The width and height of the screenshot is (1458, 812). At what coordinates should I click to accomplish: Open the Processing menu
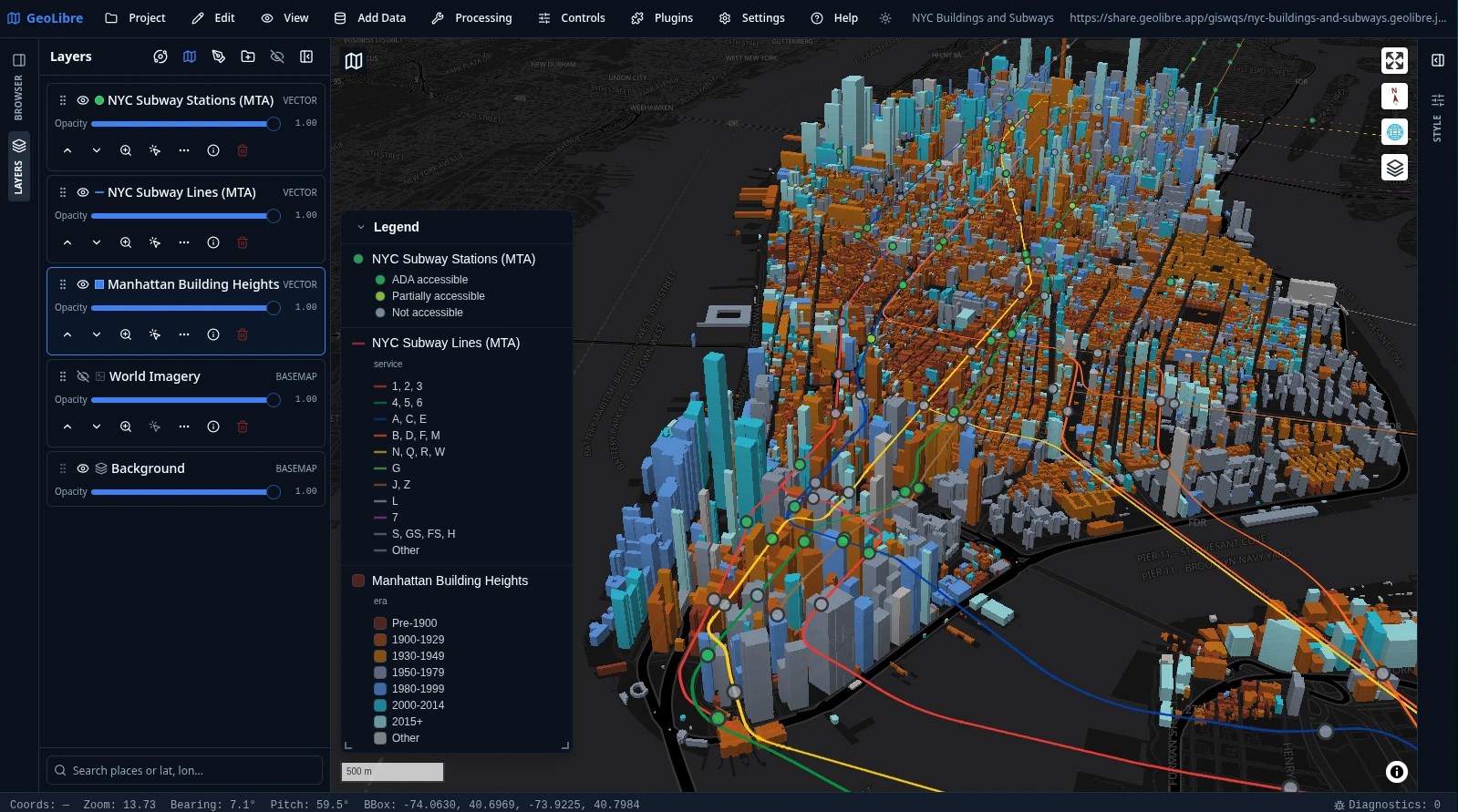[x=472, y=18]
